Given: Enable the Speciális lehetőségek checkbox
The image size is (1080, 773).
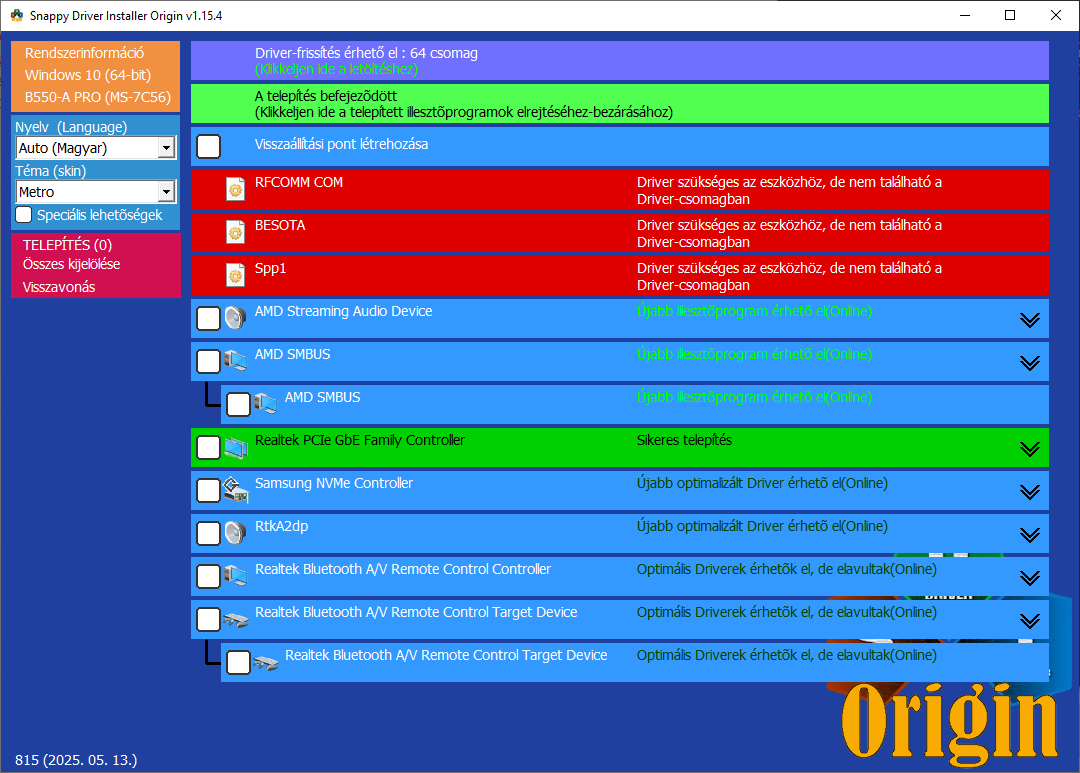Looking at the screenshot, I should (x=24, y=215).
